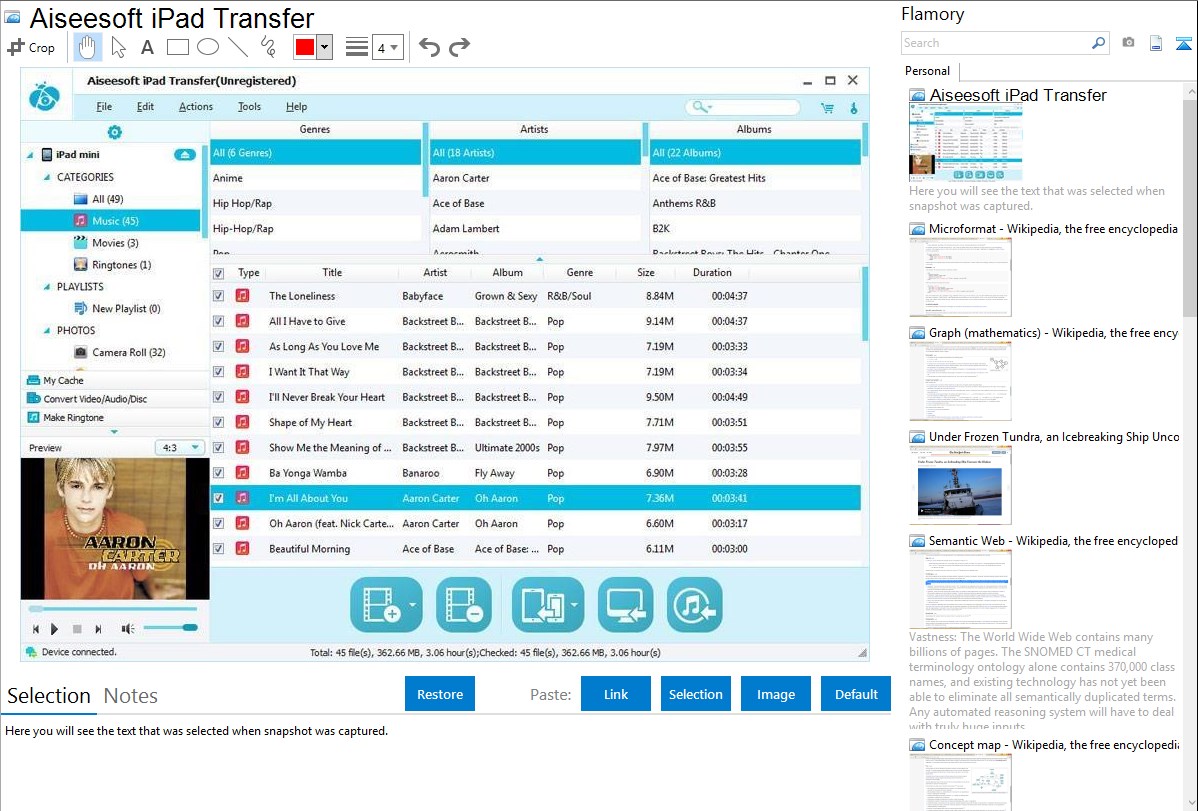
Task: Click Export to PC button
Action: [625, 605]
